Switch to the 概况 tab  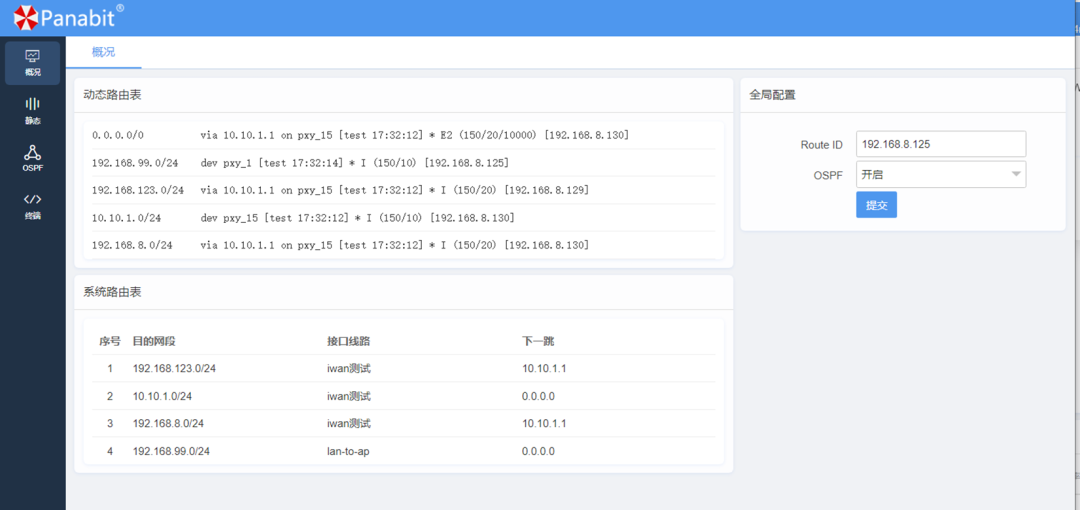click(103, 52)
